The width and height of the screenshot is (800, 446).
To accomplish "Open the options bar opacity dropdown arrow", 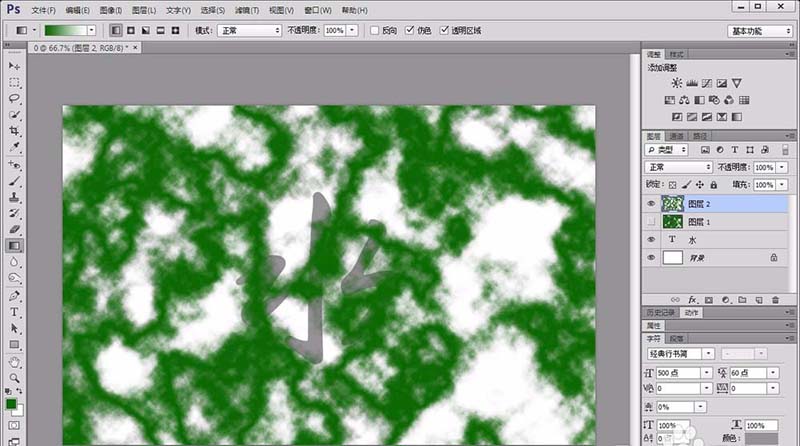I will (352, 31).
